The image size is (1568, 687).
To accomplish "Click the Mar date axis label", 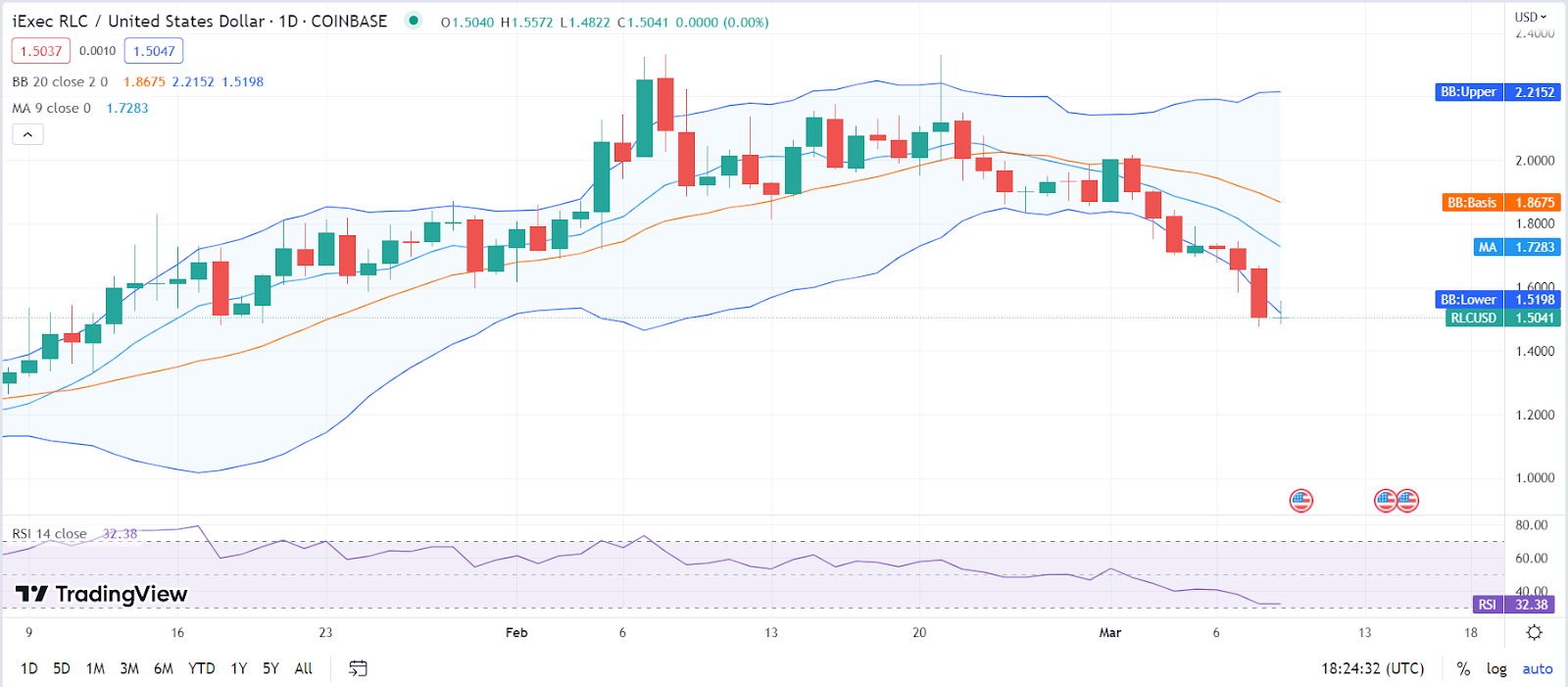I will pyautogui.click(x=1109, y=632).
